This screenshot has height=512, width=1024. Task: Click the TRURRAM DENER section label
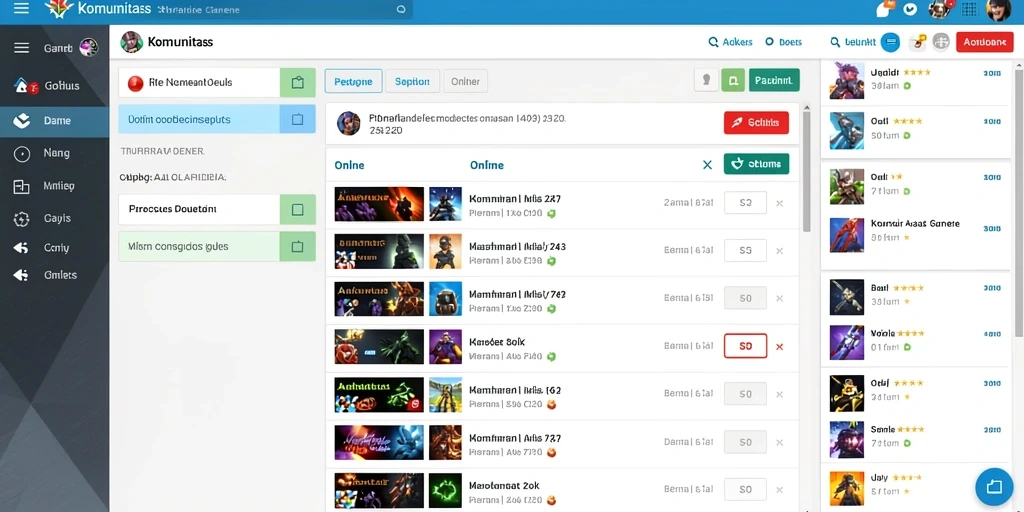[x=163, y=151]
